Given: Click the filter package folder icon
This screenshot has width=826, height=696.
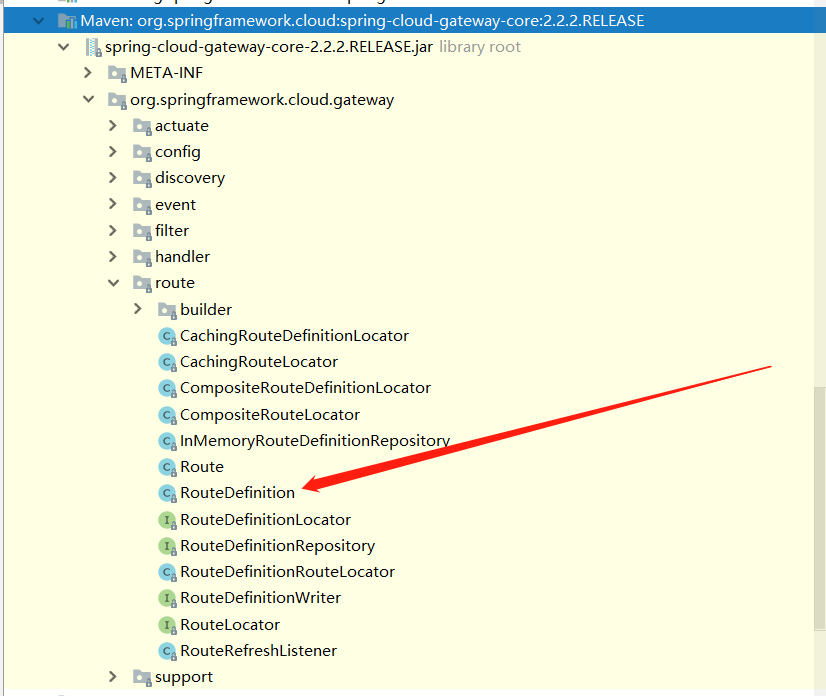Looking at the screenshot, I should click(x=142, y=231).
